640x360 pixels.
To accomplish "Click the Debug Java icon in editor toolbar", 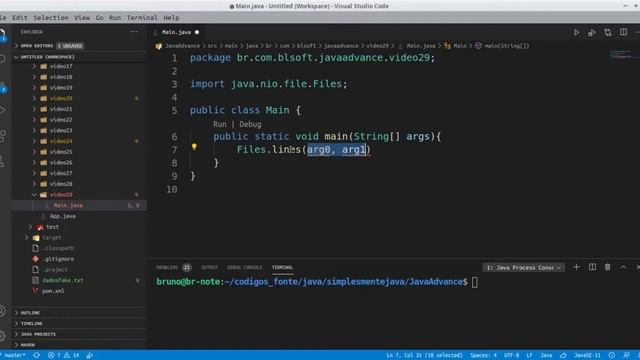I will pyautogui.click(x=592, y=32).
